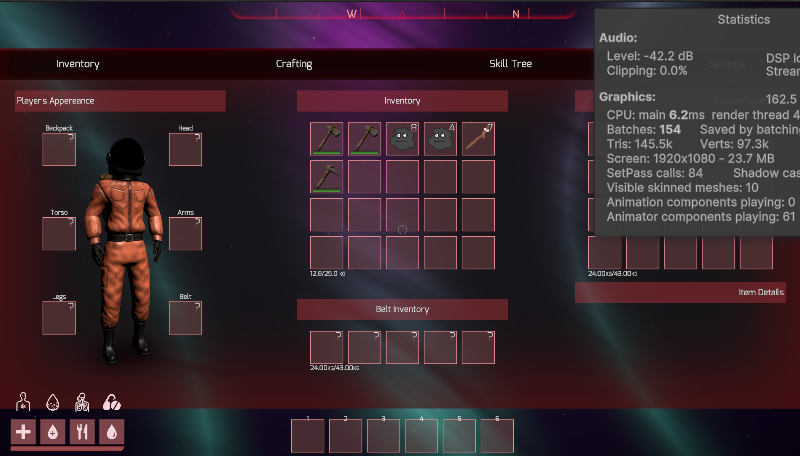Click the last slot in Belt Inventory
The height and width of the screenshot is (456, 800).
pos(478,347)
